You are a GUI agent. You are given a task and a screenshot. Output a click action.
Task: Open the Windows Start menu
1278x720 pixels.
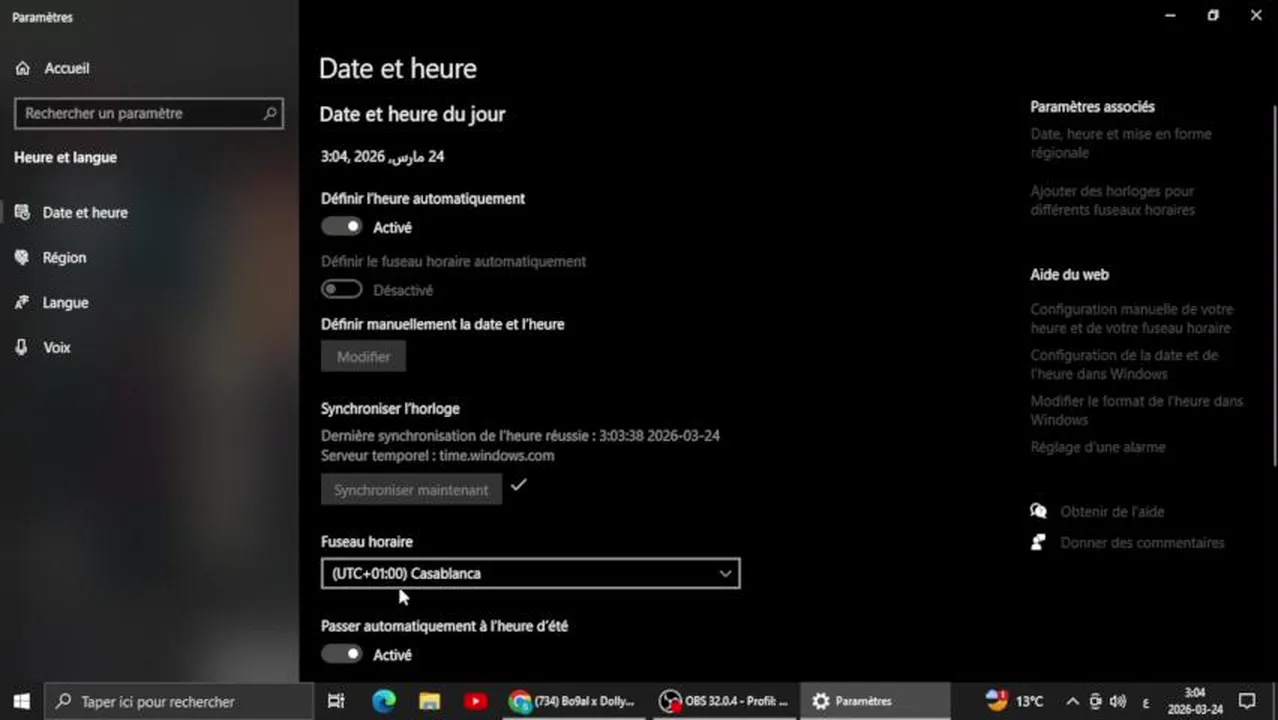[x=21, y=701]
